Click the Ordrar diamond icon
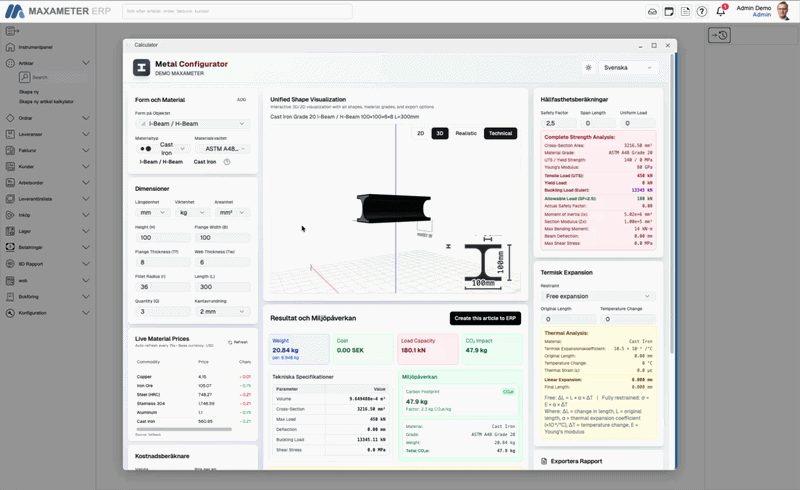The height and width of the screenshot is (490, 800). tap(10, 118)
